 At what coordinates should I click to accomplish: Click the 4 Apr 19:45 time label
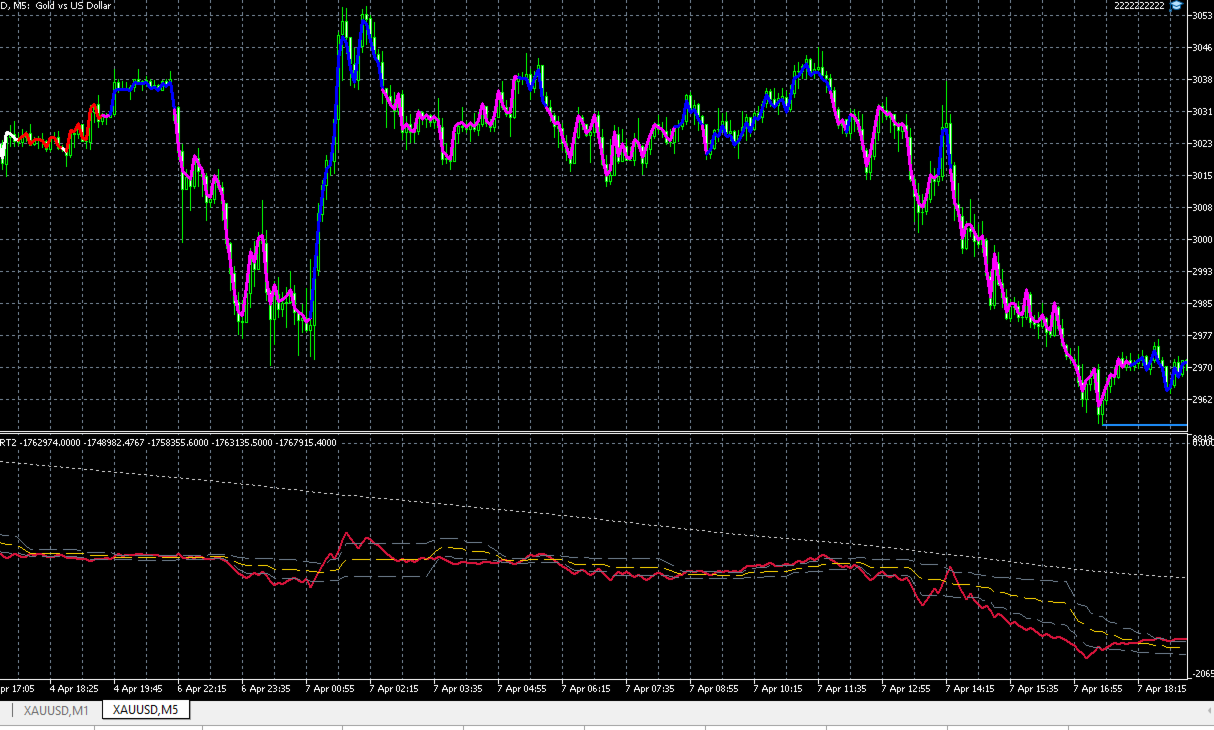pyautogui.click(x=137, y=689)
